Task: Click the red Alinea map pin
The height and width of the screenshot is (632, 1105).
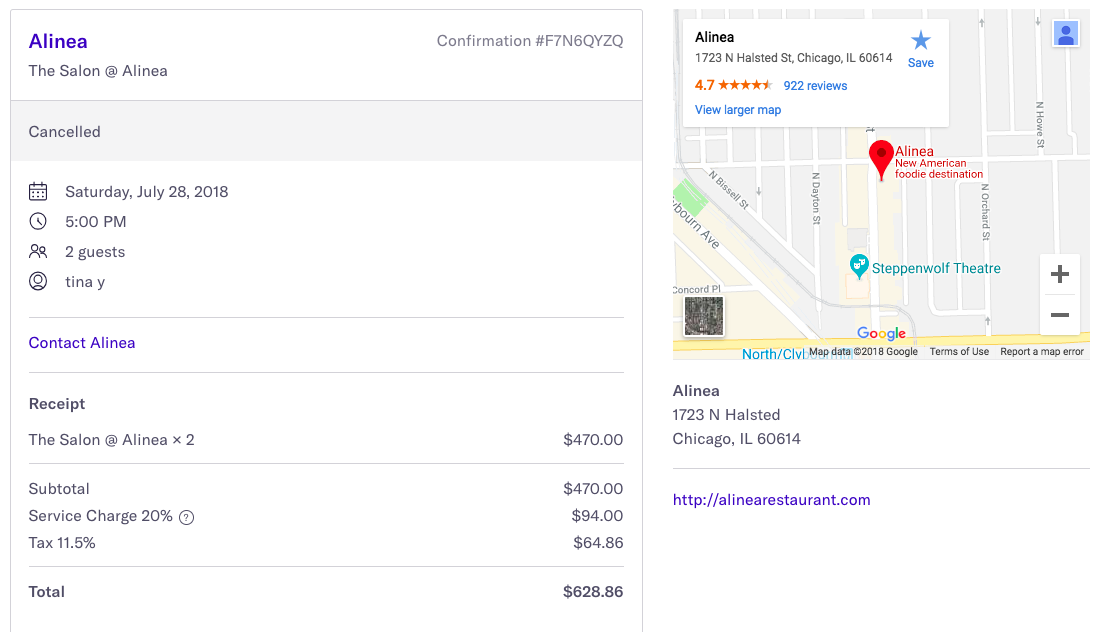Action: click(x=881, y=159)
